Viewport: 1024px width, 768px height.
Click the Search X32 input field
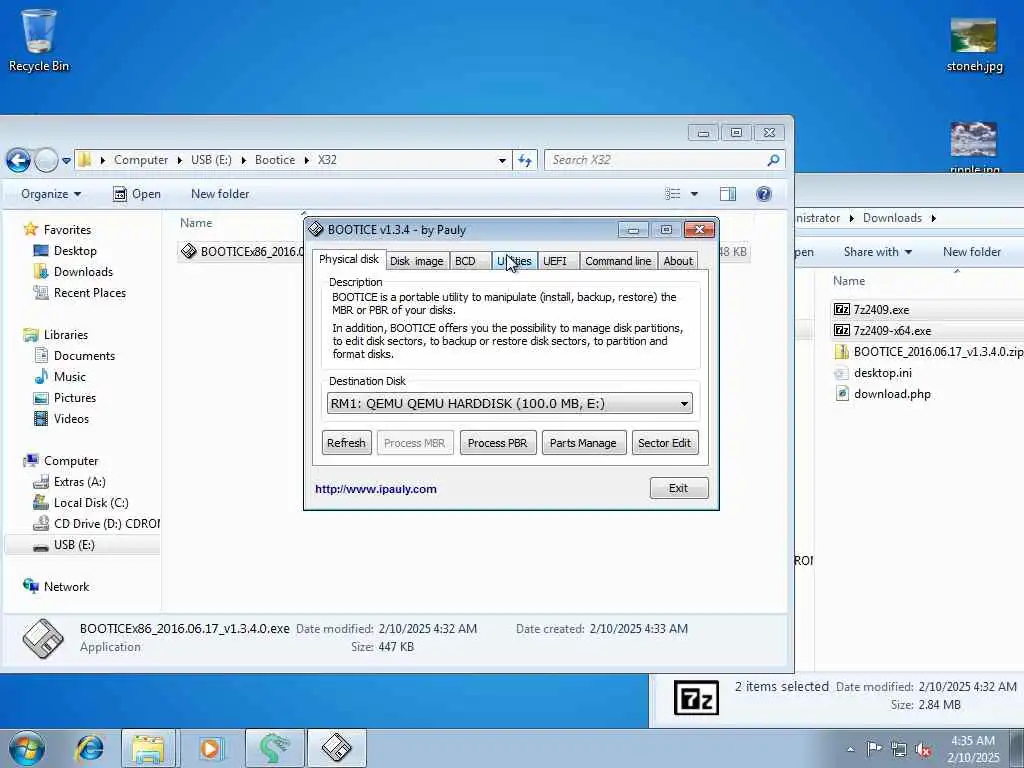click(x=664, y=160)
